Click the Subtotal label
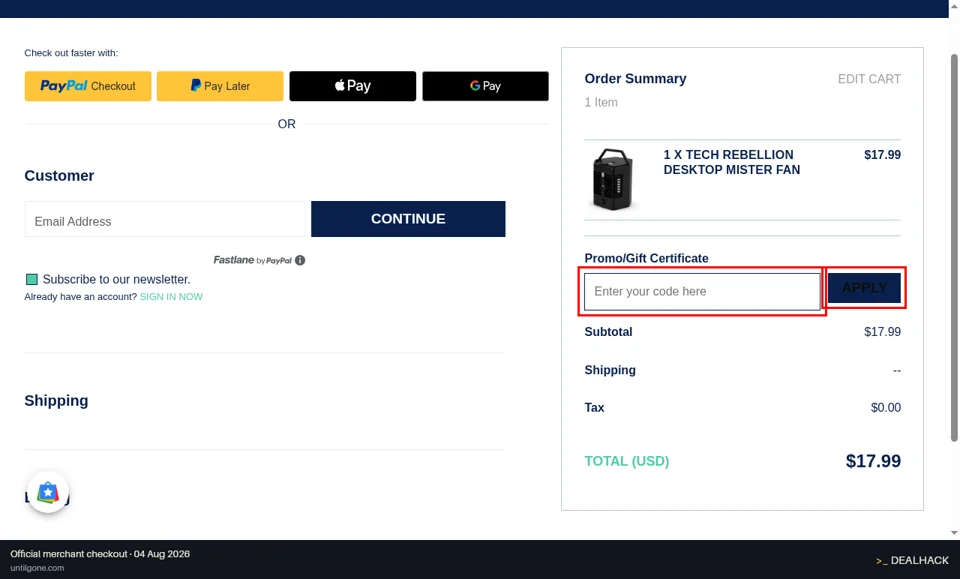960x579 pixels. (609, 332)
